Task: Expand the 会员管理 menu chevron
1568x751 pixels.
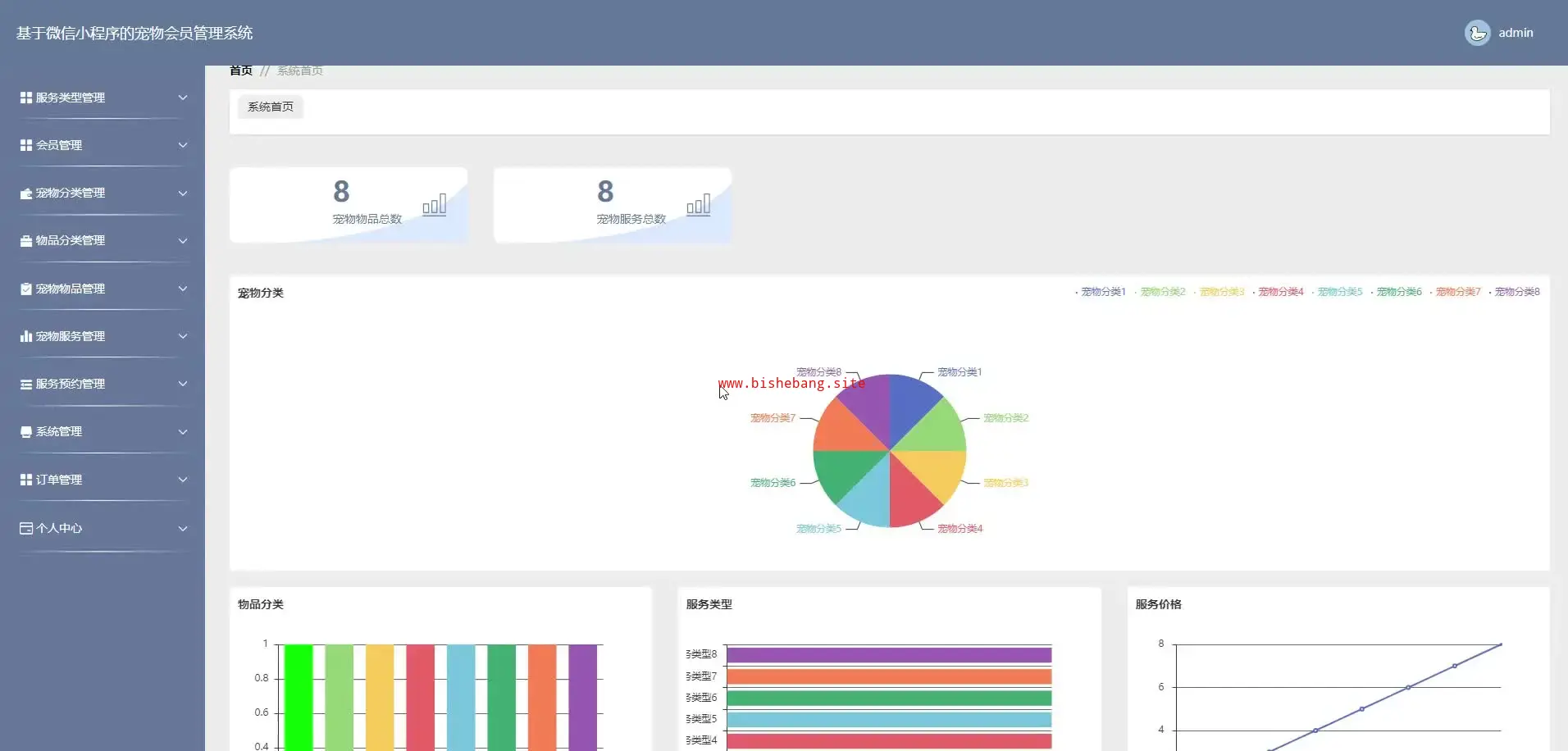Action: click(x=183, y=145)
